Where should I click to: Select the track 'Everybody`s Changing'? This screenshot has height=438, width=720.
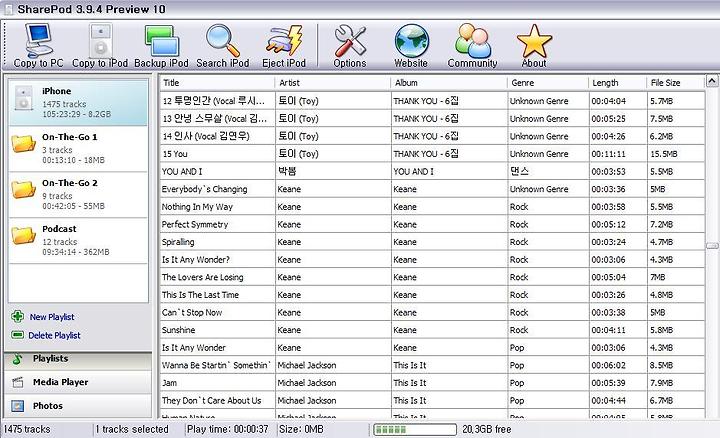pos(433,189)
